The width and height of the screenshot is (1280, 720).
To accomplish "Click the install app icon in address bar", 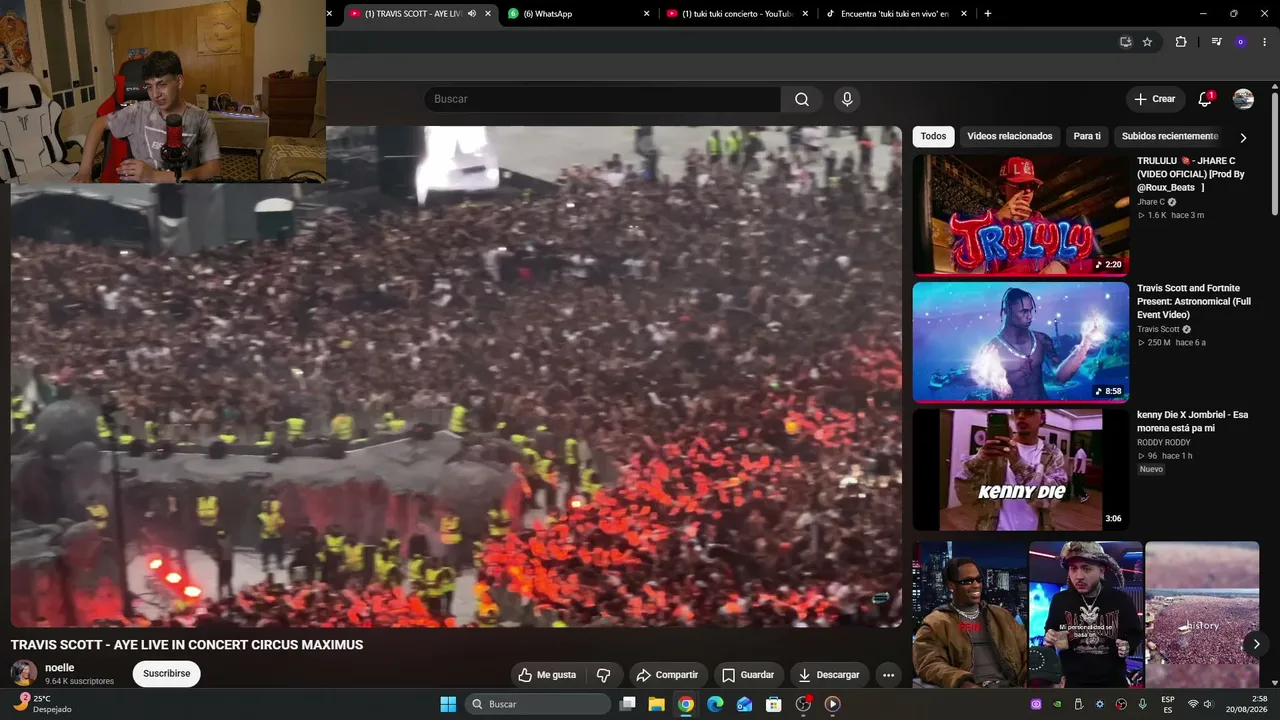I will pyautogui.click(x=1125, y=42).
